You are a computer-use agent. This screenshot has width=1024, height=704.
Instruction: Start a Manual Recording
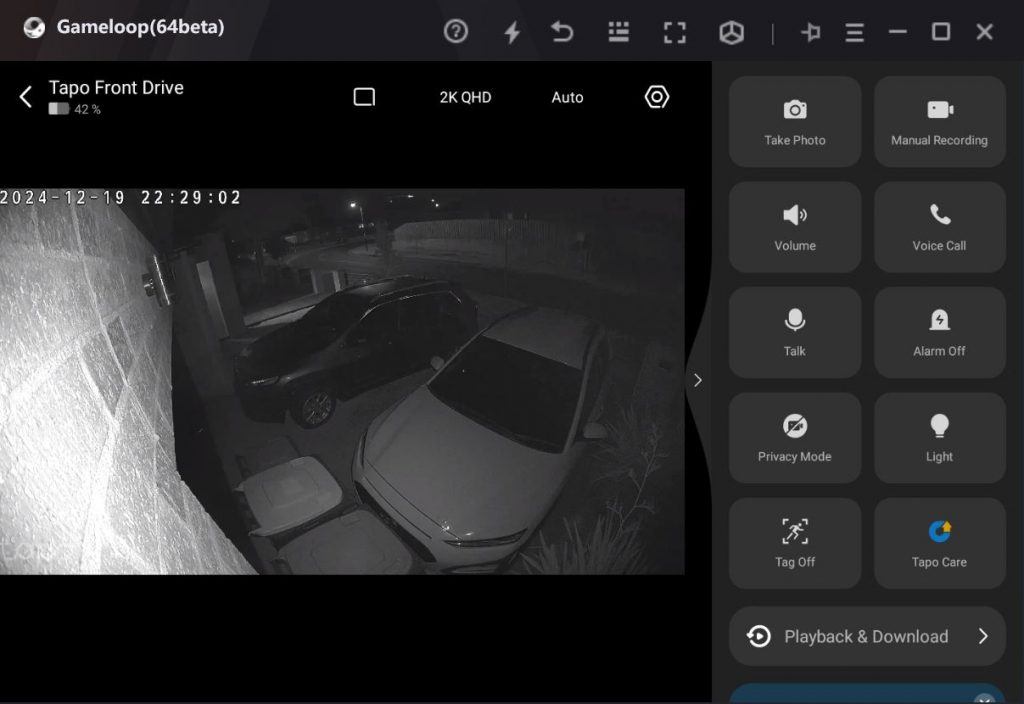point(939,121)
